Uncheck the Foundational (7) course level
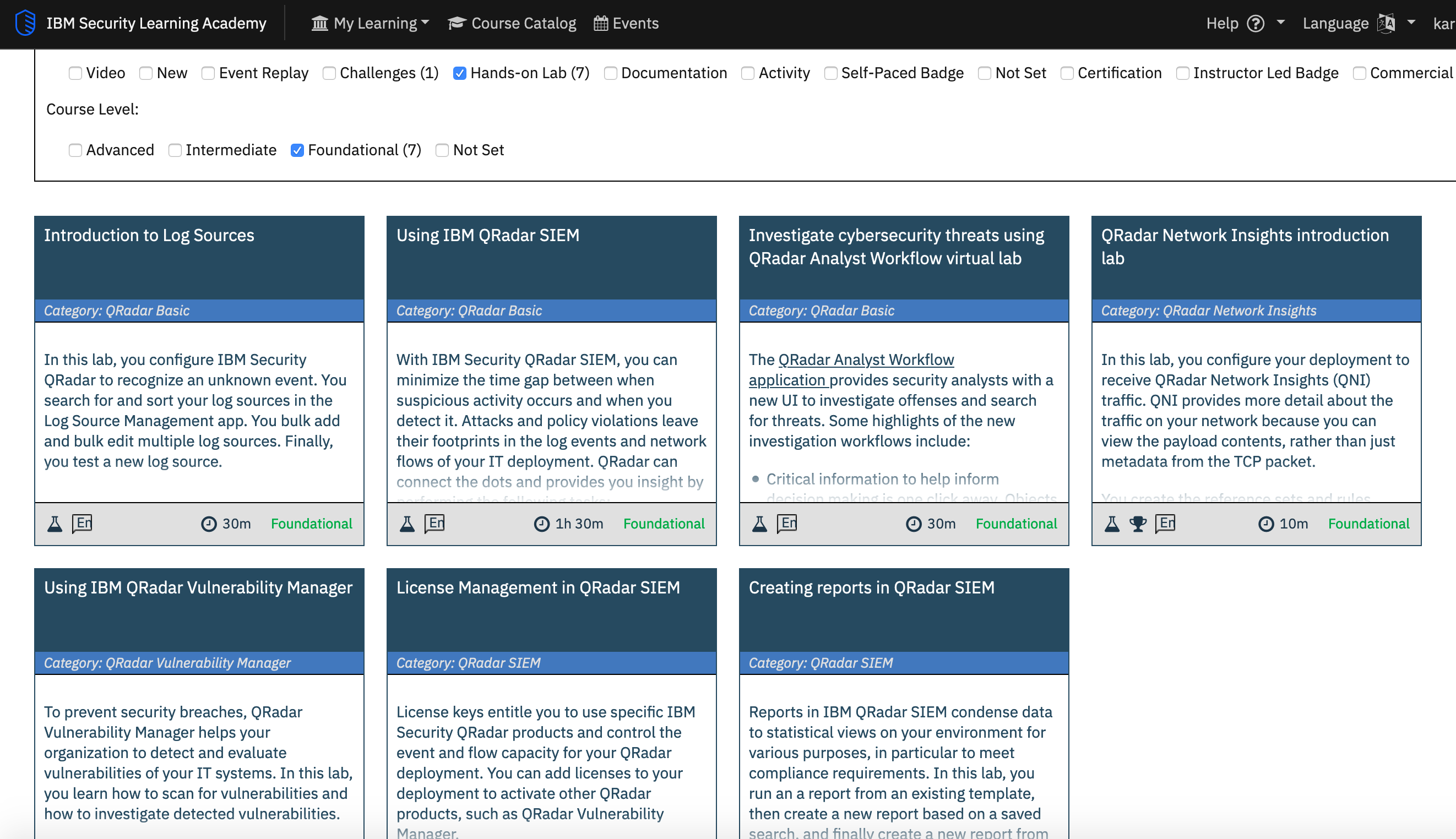The width and height of the screenshot is (1456, 839). click(297, 150)
